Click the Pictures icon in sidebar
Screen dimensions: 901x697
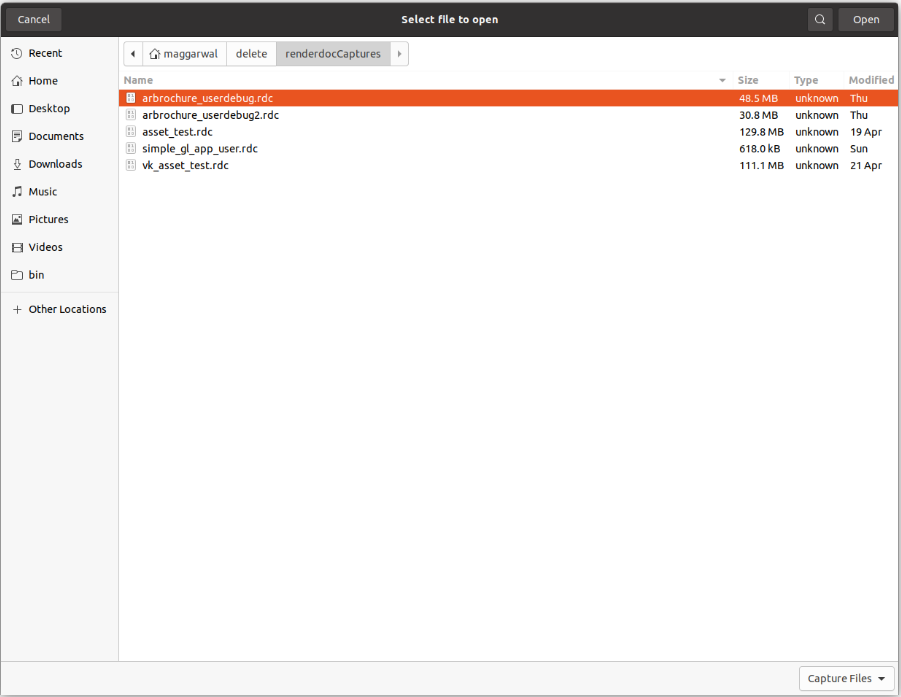17,220
